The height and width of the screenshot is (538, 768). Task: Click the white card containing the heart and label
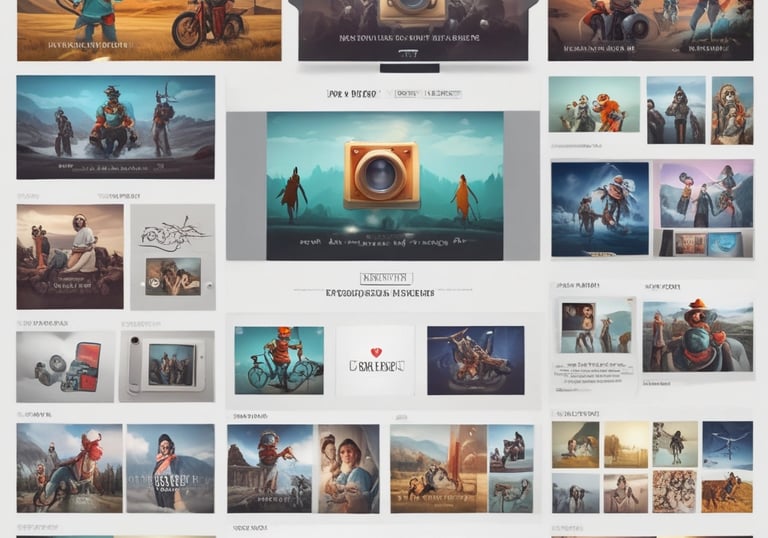[x=376, y=361]
